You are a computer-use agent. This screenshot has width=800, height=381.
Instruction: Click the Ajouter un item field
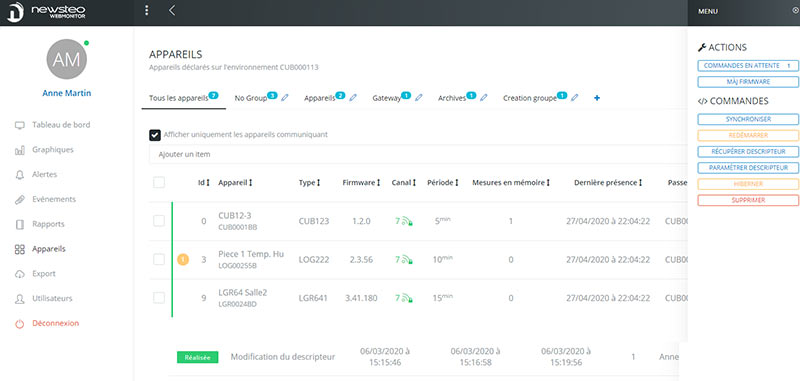click(418, 154)
